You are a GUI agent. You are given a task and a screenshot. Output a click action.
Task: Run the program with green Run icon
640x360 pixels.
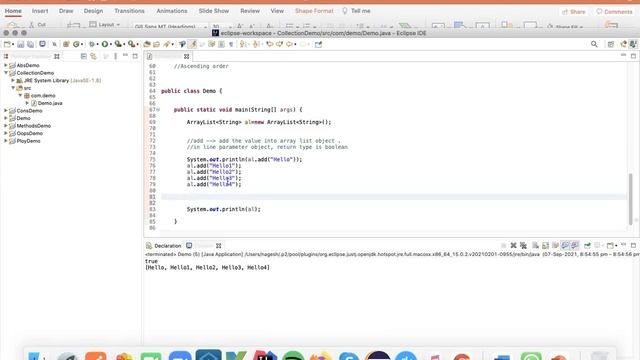105,44
